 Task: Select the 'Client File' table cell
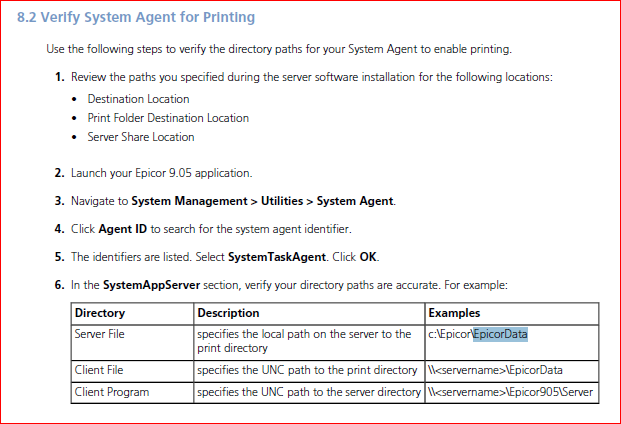(x=98, y=370)
